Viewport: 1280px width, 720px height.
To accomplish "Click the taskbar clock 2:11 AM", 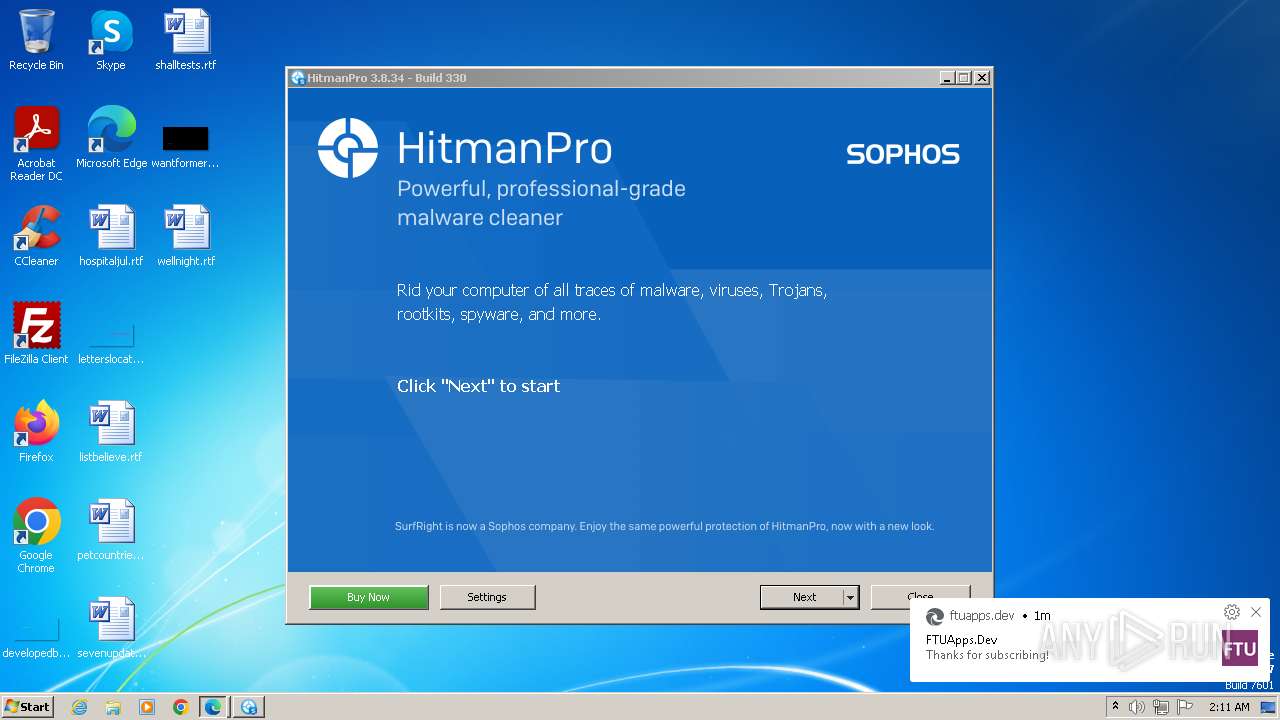I will (1229, 707).
